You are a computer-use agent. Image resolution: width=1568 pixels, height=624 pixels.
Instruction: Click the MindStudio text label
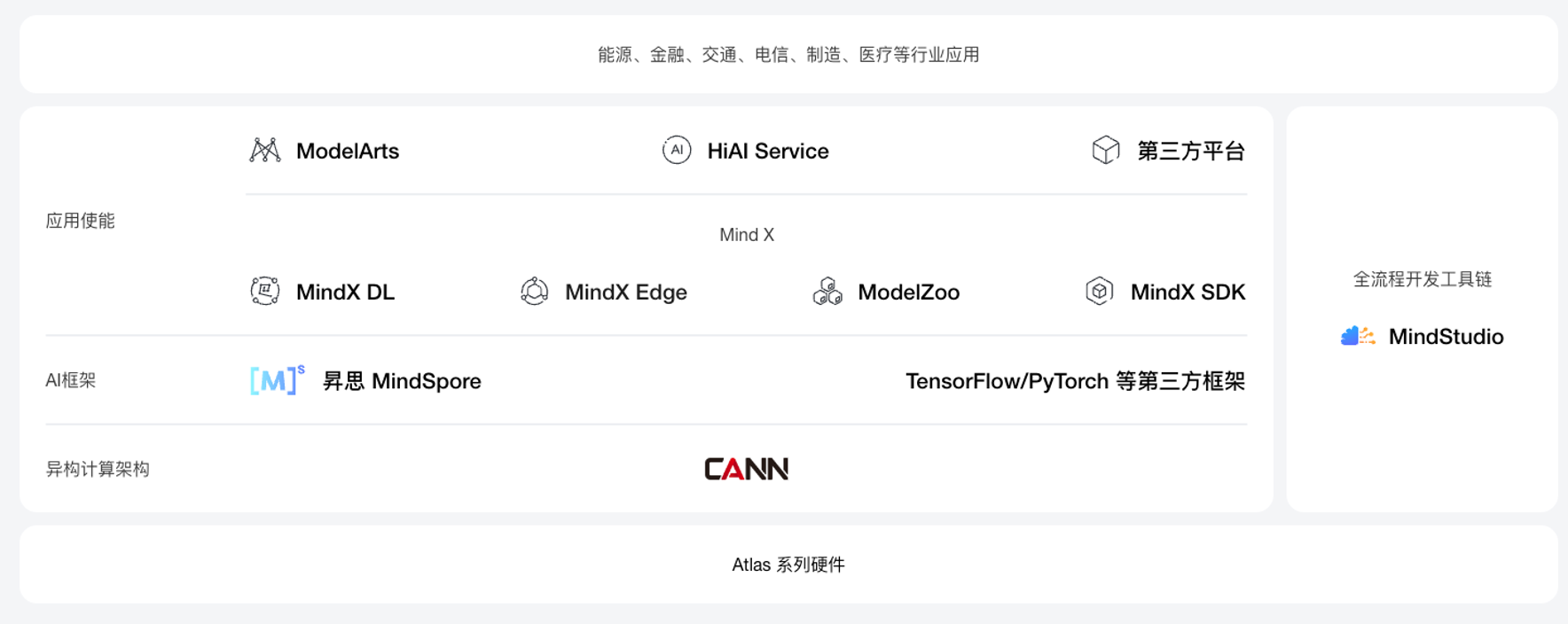click(x=1446, y=337)
